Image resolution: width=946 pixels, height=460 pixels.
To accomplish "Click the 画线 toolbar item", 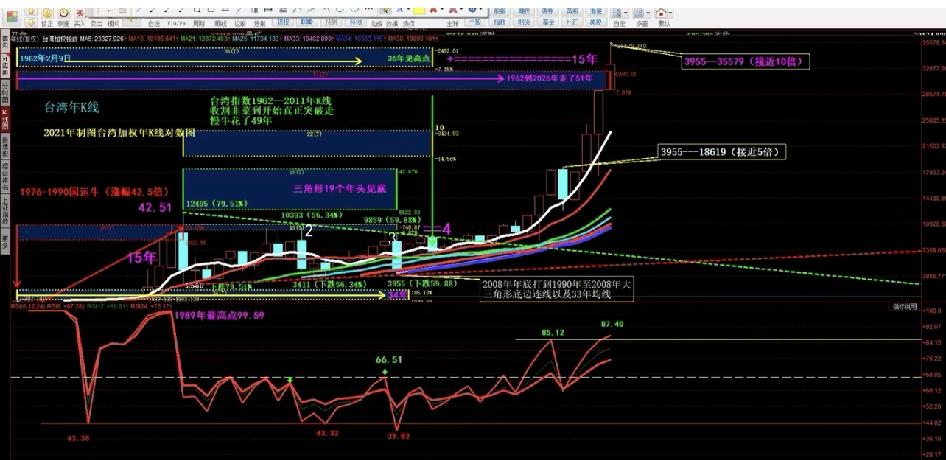I will pyautogui.click(x=220, y=23).
